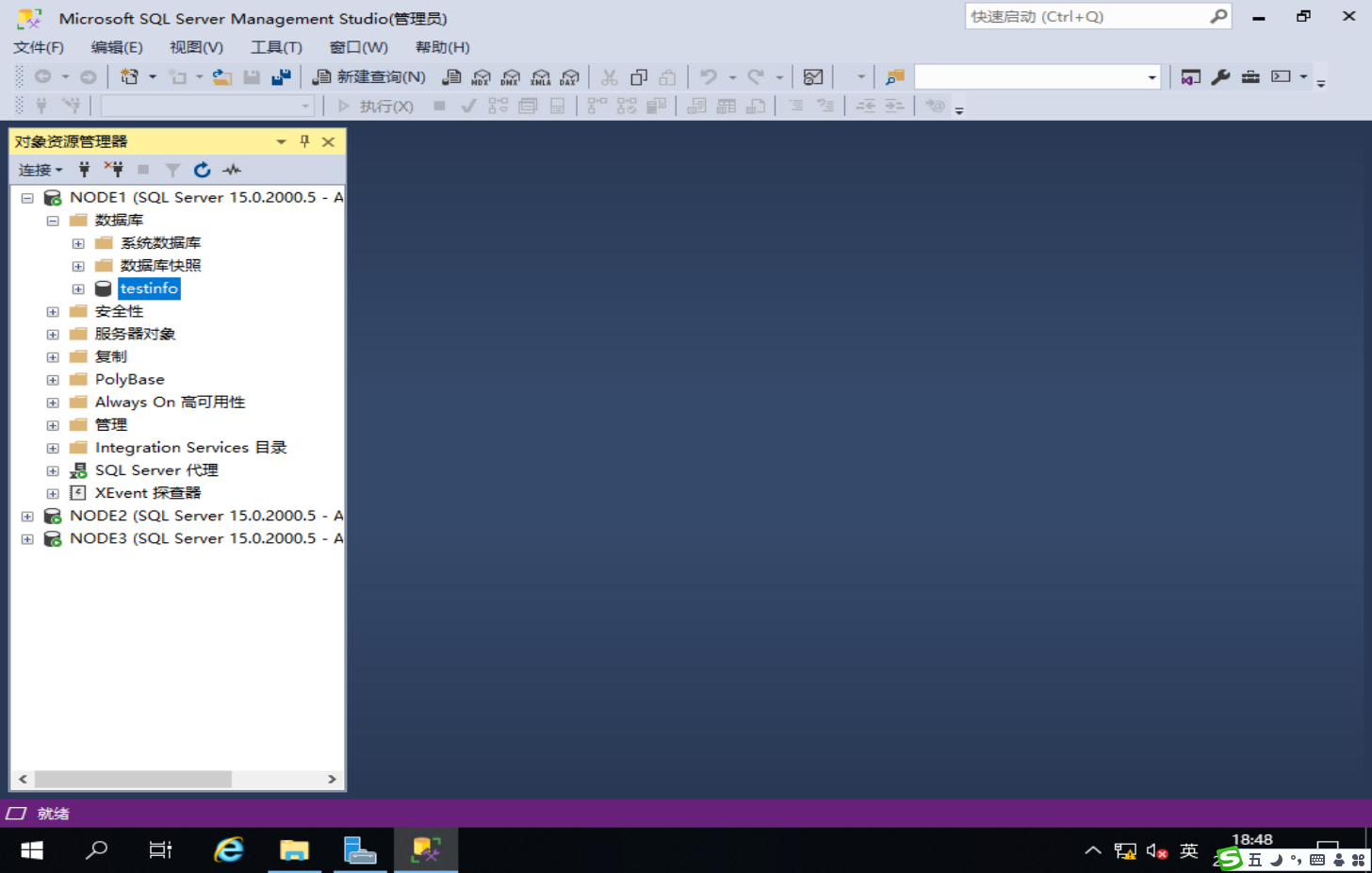Select the 数据库快照 folder
Viewport: 1372px width, 873px height.
[160, 266]
